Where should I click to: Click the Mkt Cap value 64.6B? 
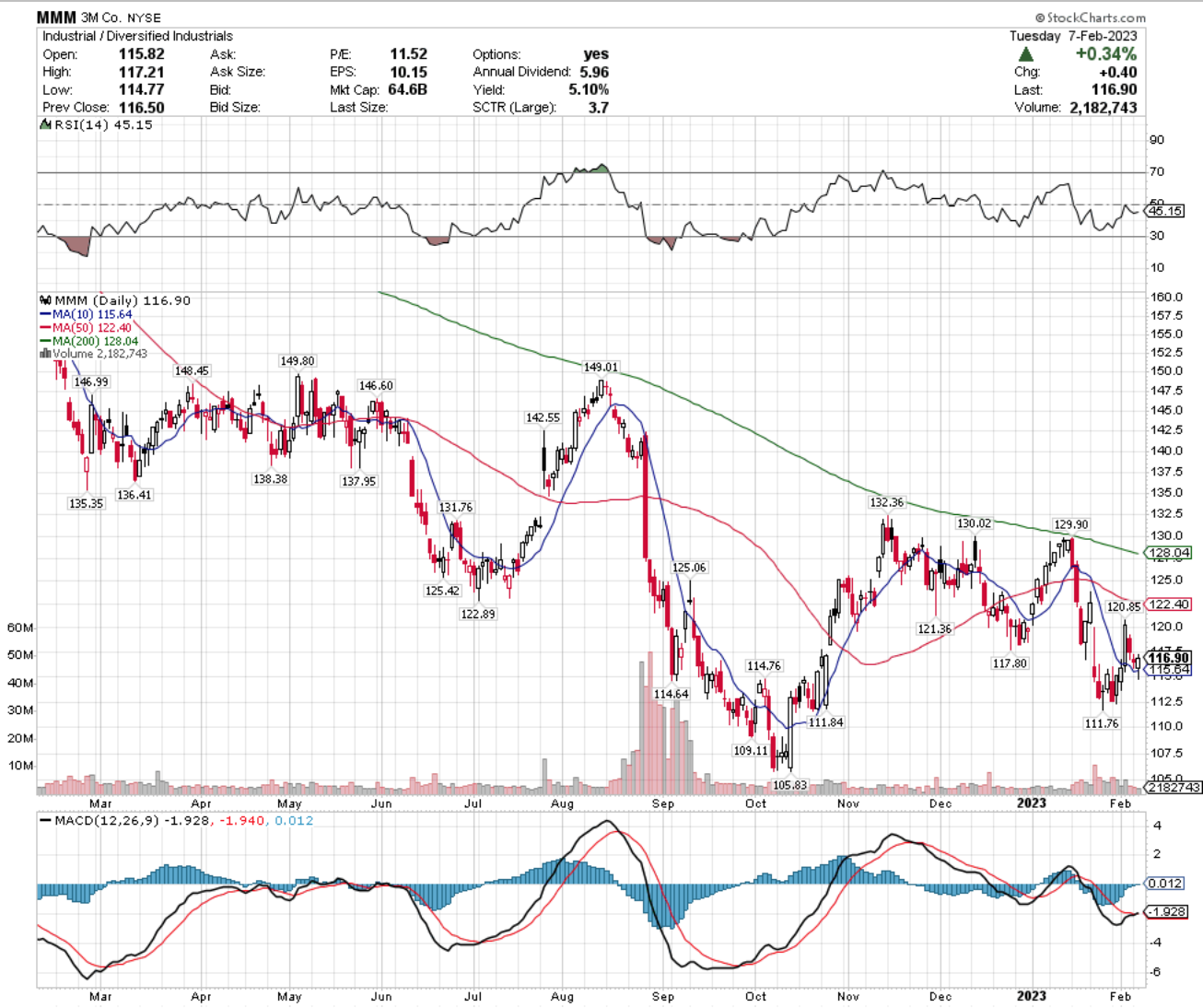tap(406, 89)
